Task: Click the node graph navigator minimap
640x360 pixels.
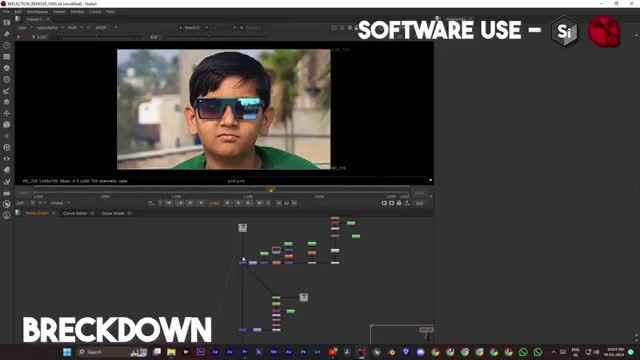Action: click(402, 334)
